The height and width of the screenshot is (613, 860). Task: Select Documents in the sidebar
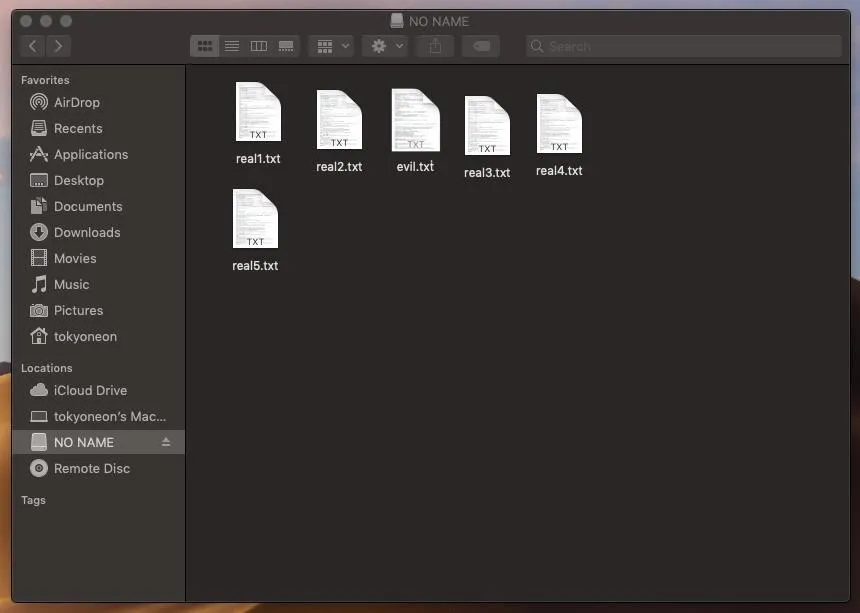tap(99, 206)
